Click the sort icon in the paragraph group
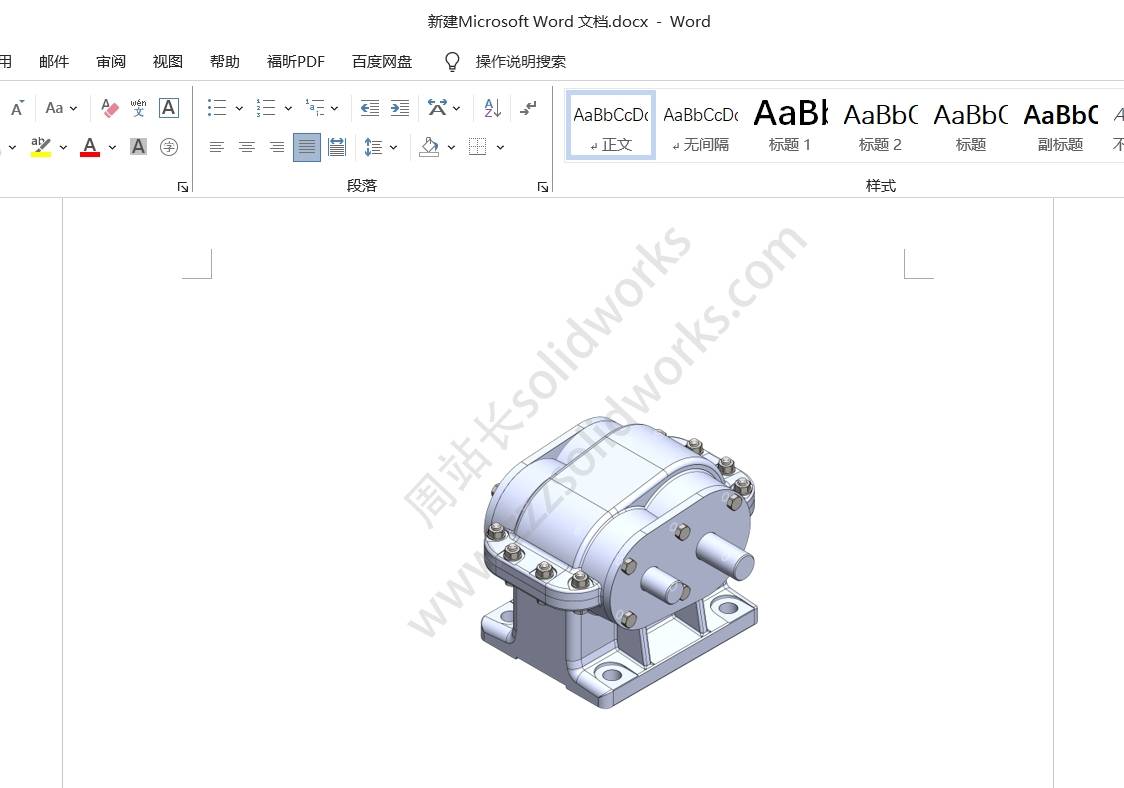Viewport: 1124px width, 788px height. click(491, 108)
